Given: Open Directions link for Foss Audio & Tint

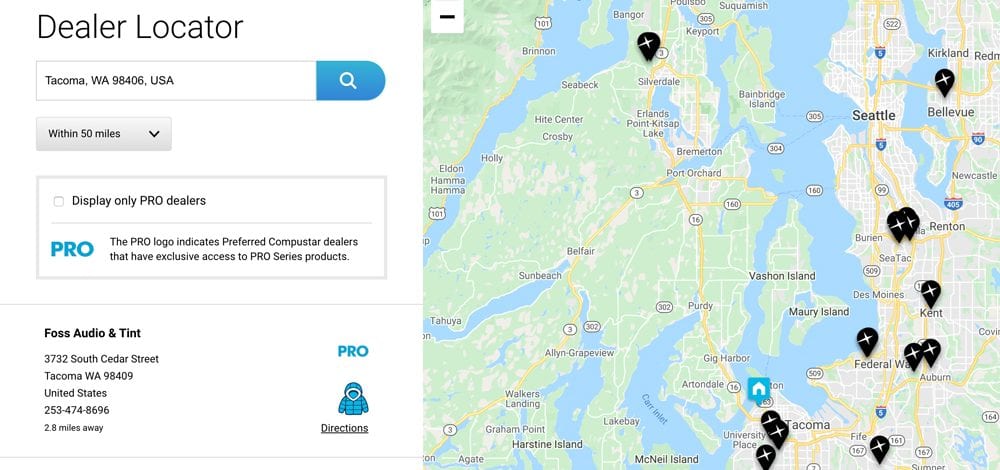Looking at the screenshot, I should pos(344,428).
